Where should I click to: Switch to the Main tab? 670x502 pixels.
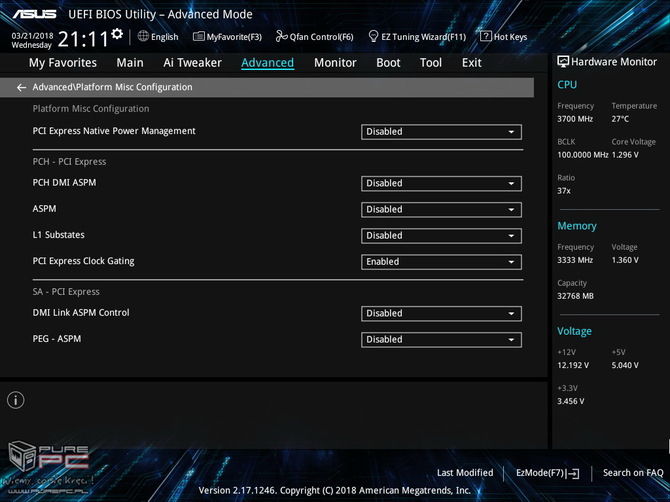pyautogui.click(x=130, y=63)
